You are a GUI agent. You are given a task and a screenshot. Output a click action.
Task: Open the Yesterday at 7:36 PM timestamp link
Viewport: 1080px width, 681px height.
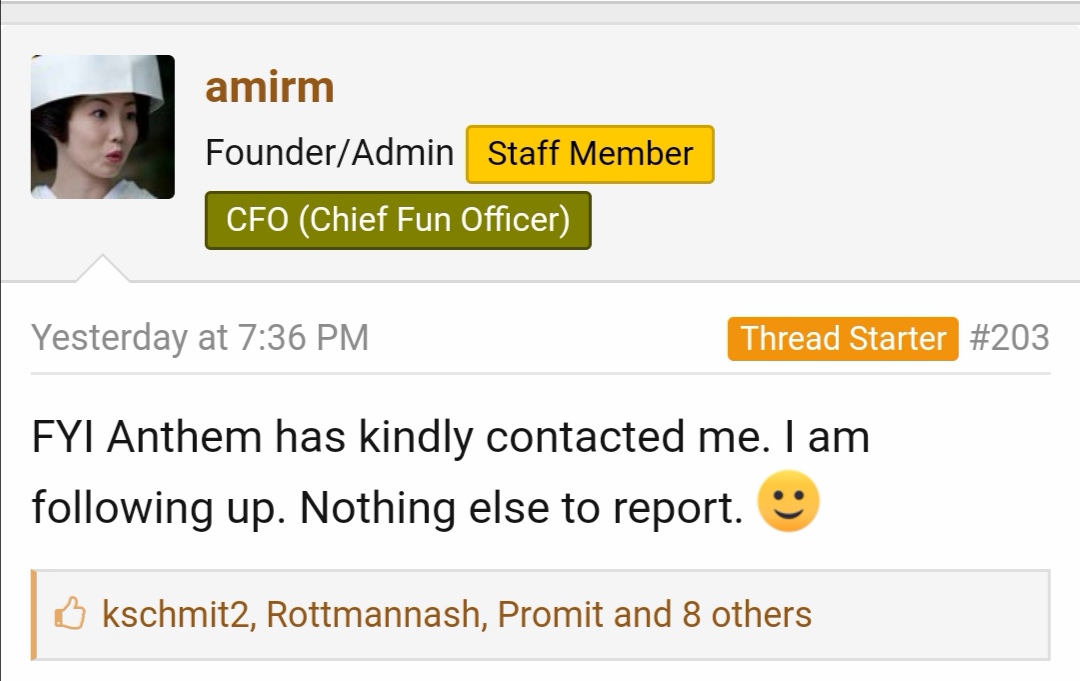pyautogui.click(x=200, y=337)
